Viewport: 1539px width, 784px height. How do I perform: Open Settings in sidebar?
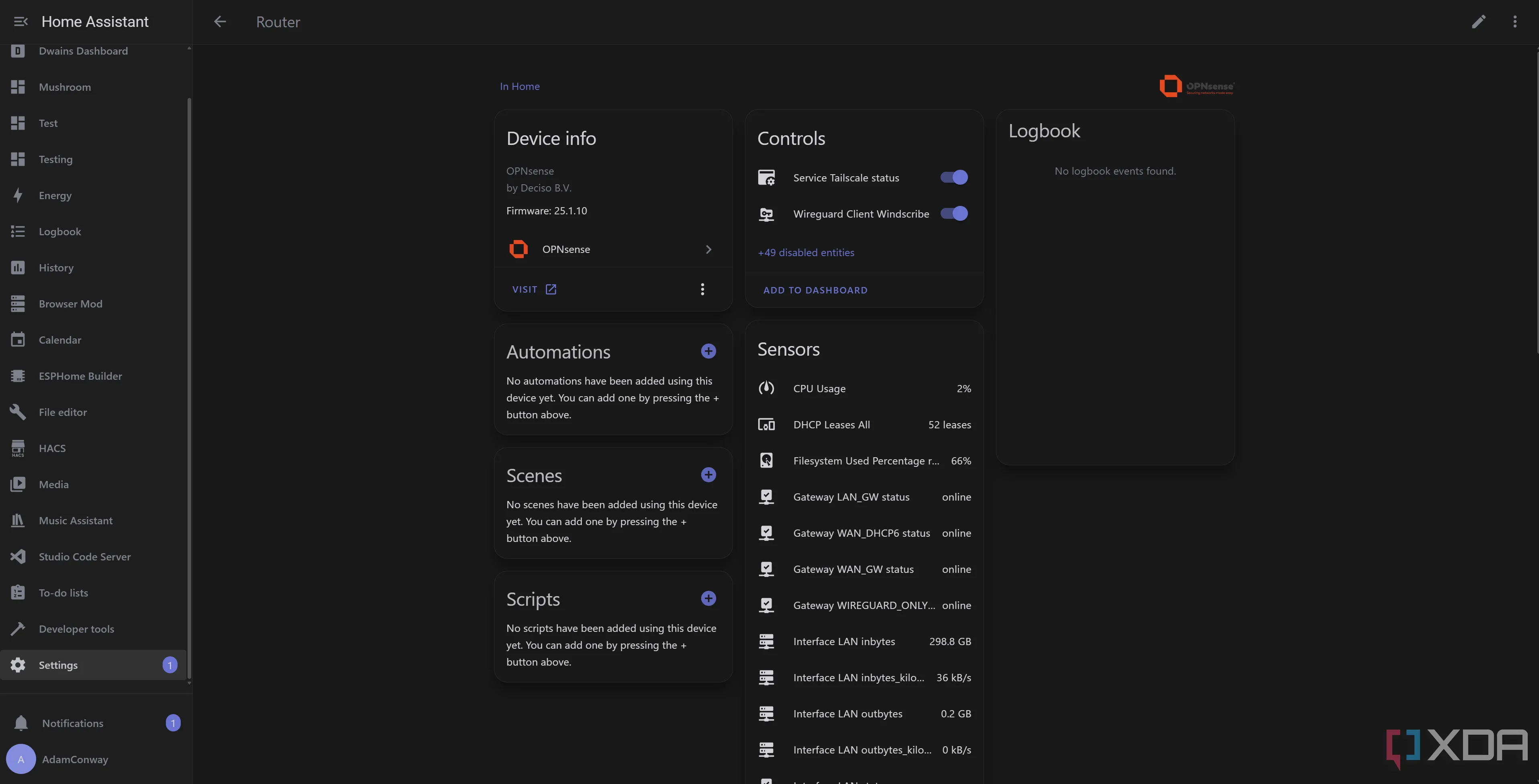click(94, 665)
